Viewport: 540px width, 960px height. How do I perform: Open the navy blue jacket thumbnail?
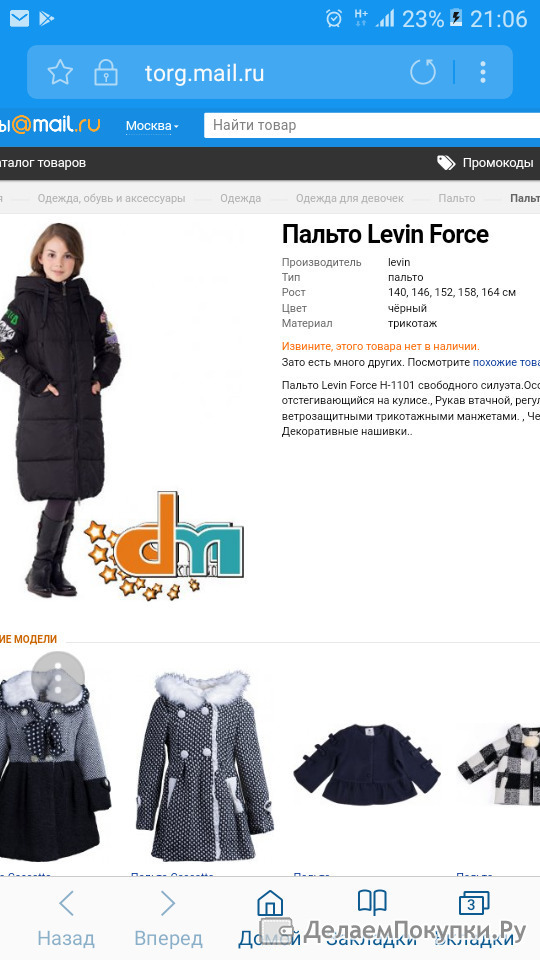[366, 764]
